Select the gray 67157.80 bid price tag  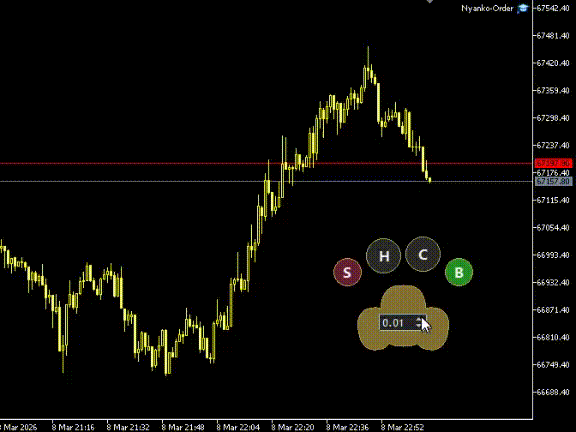click(x=554, y=181)
